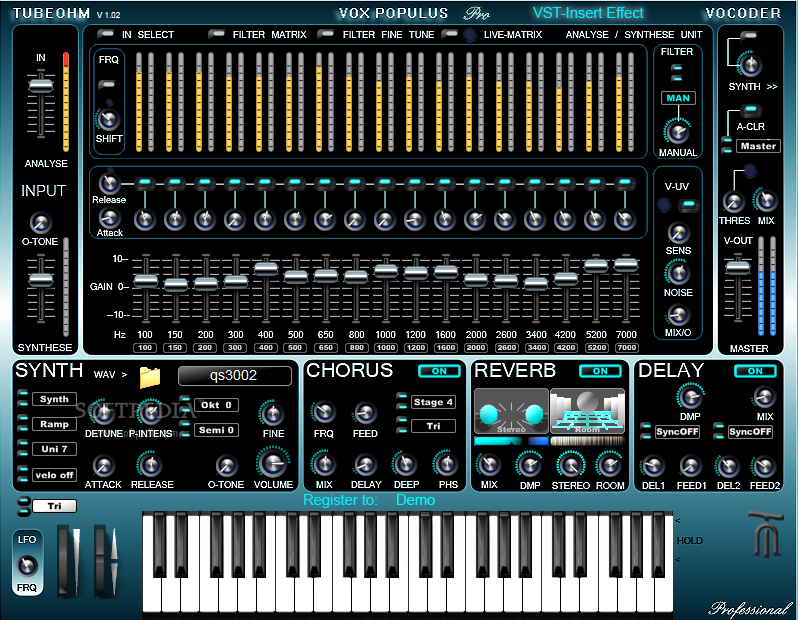Click the SYNTHESE level fader
798x620 pixels.
41,280
